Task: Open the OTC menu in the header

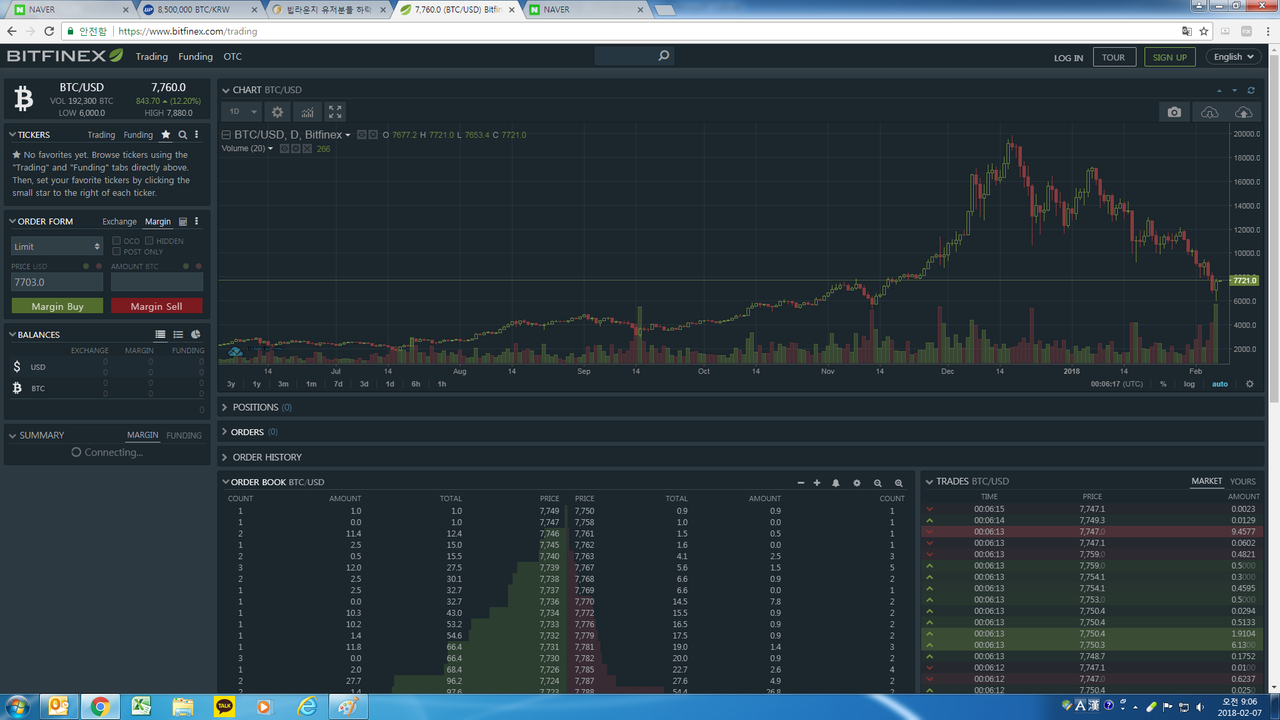Action: (233, 57)
